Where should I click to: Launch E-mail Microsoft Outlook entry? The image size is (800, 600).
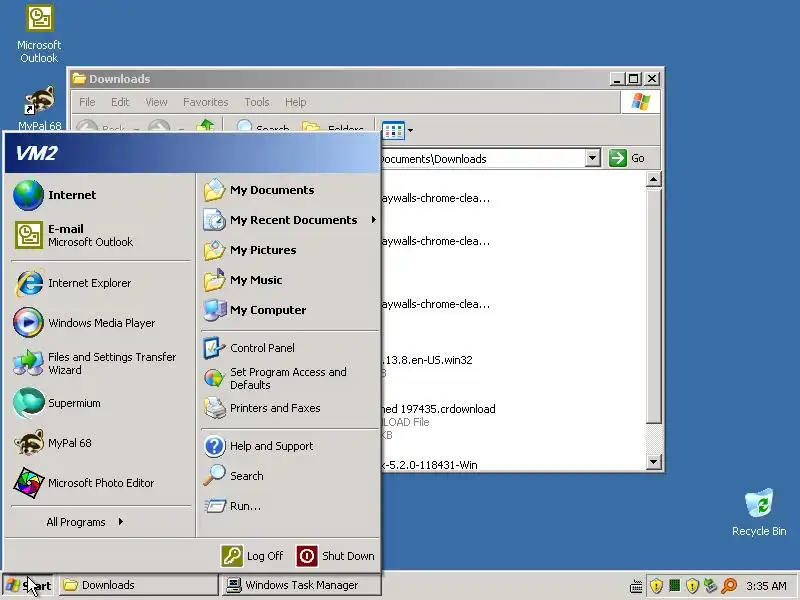(101, 235)
